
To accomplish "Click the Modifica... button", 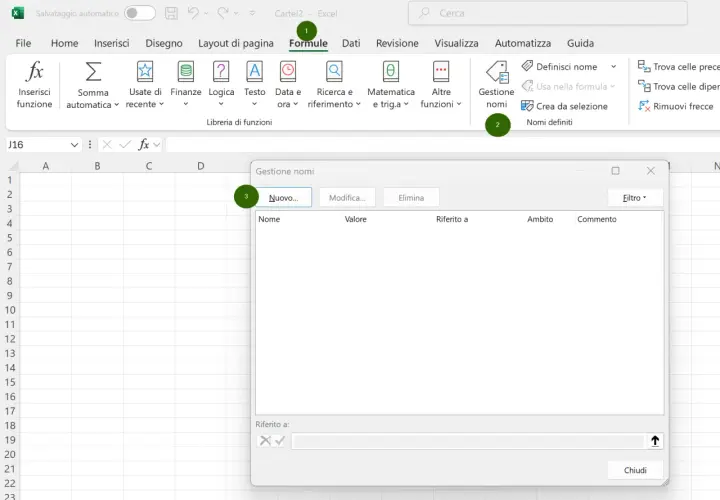I will coord(347,198).
